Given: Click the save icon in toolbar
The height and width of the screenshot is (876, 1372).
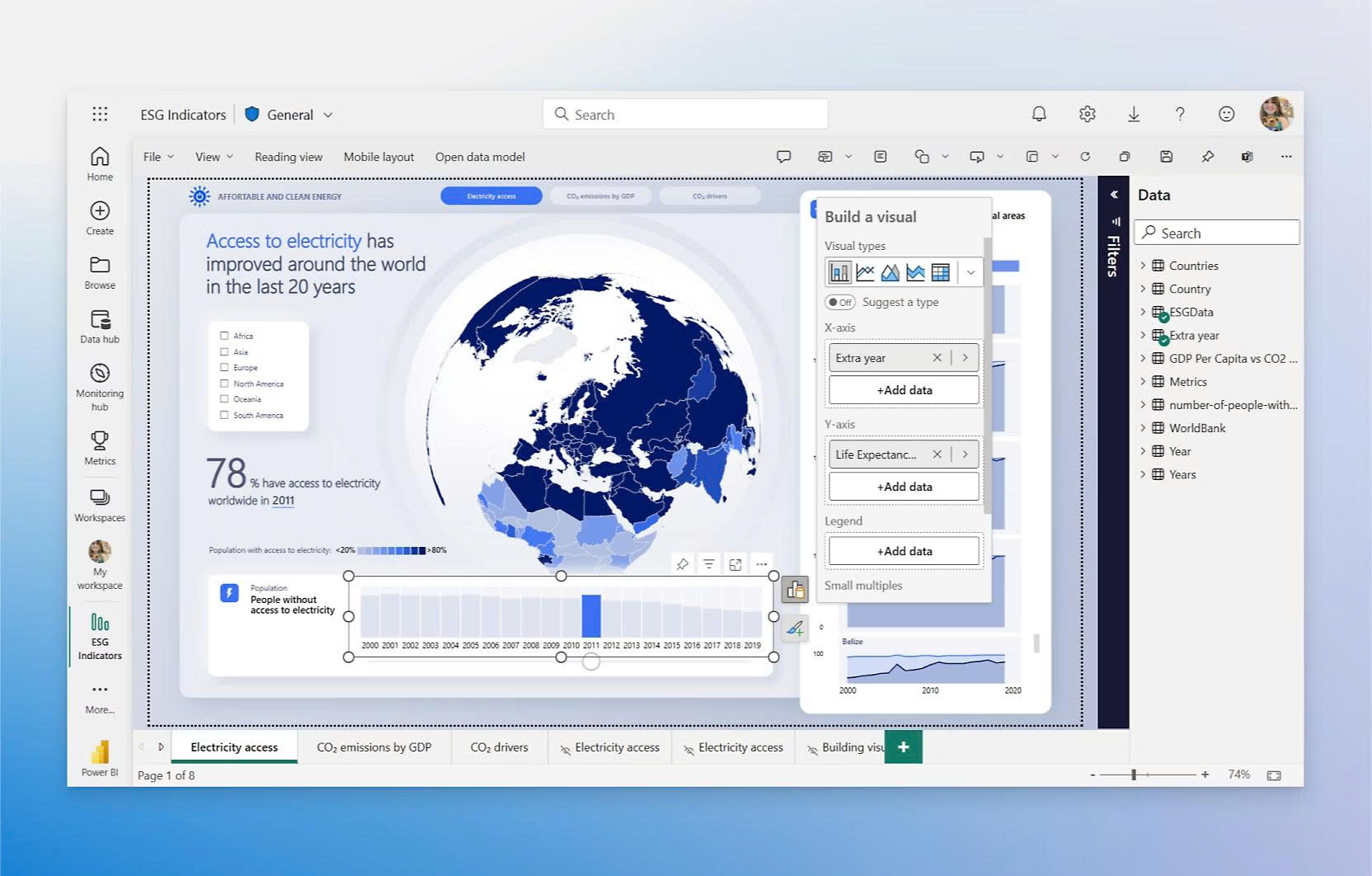Looking at the screenshot, I should click(x=1166, y=157).
